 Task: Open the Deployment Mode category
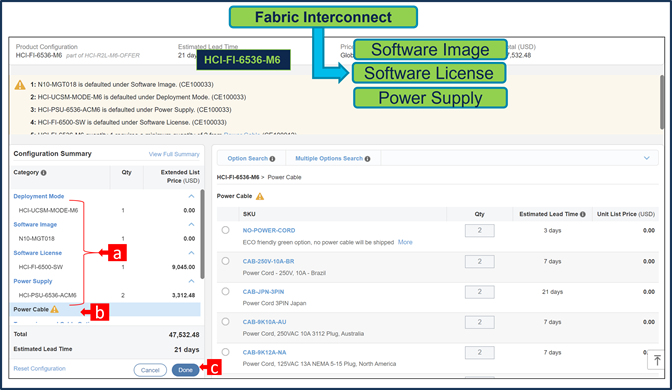tap(39, 196)
